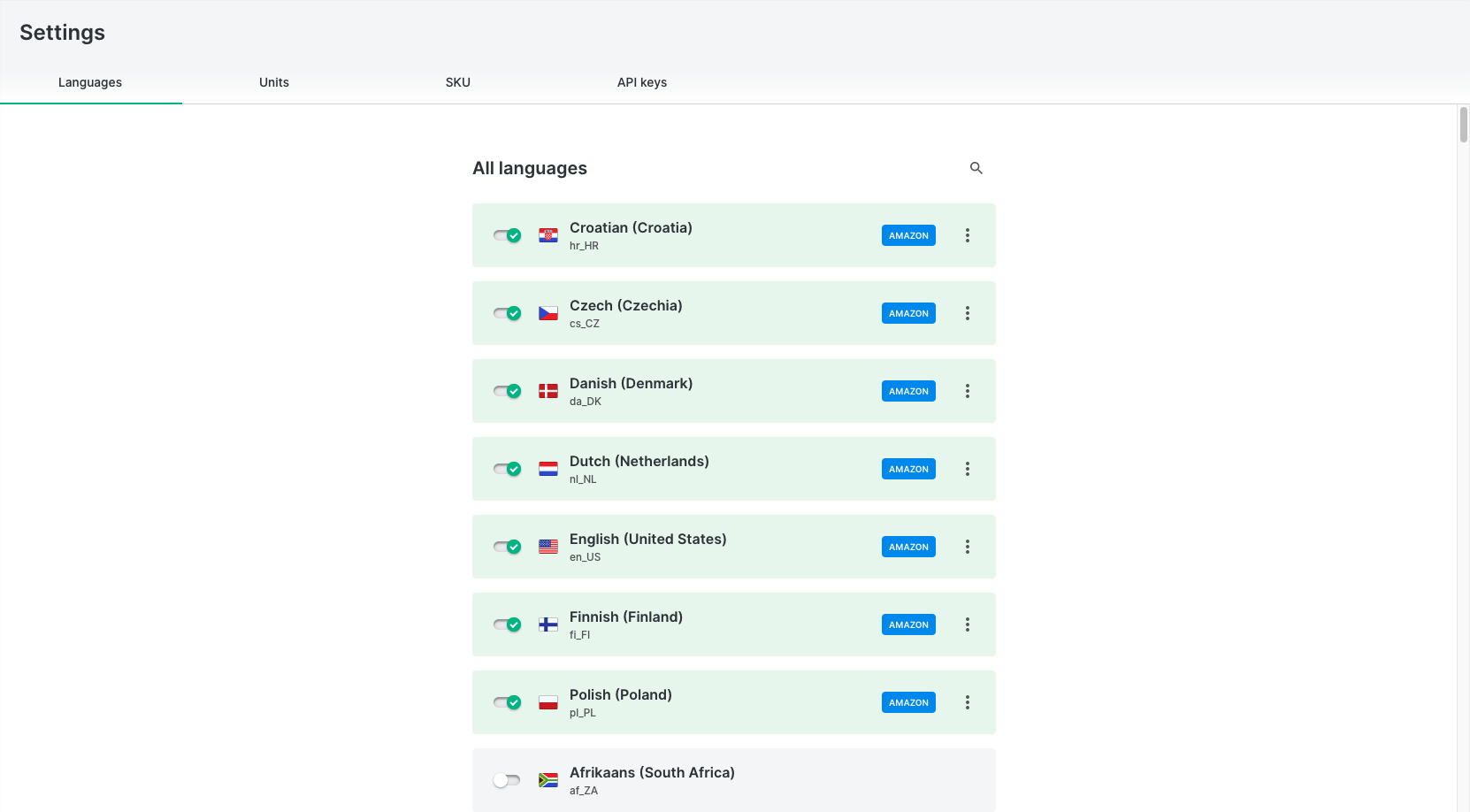Open more options for English (United States)
The image size is (1470, 812).
(968, 547)
